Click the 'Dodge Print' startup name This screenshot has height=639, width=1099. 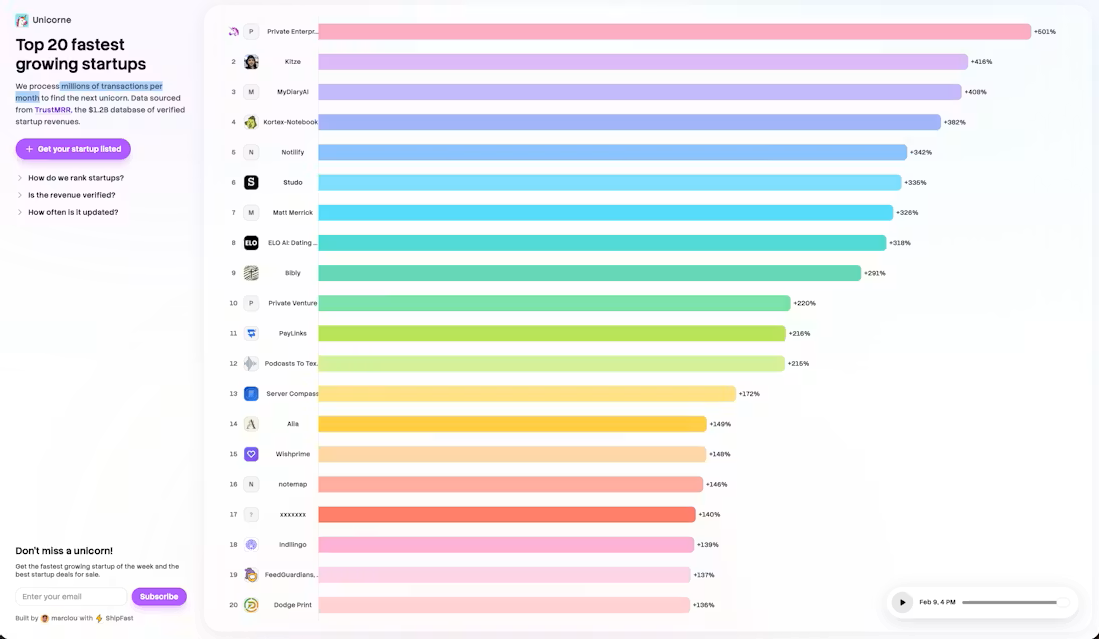tap(293, 605)
